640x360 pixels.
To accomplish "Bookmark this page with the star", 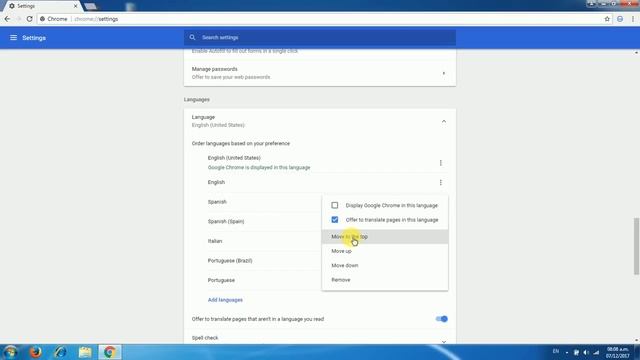I will coord(607,19).
